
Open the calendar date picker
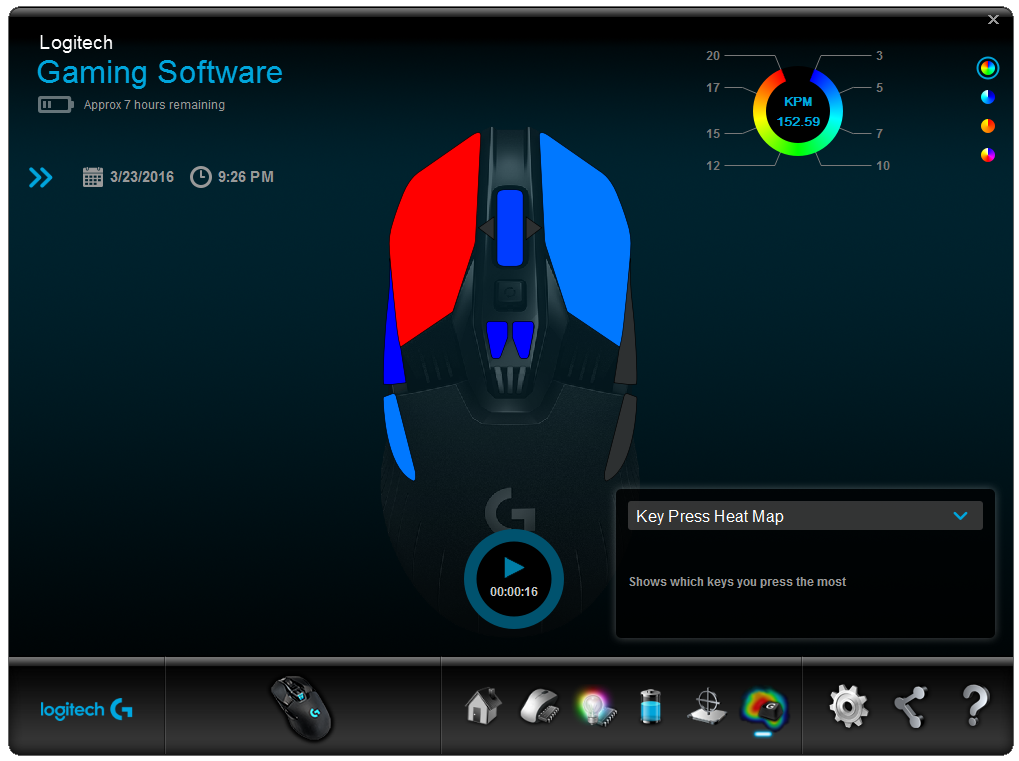pos(93,176)
